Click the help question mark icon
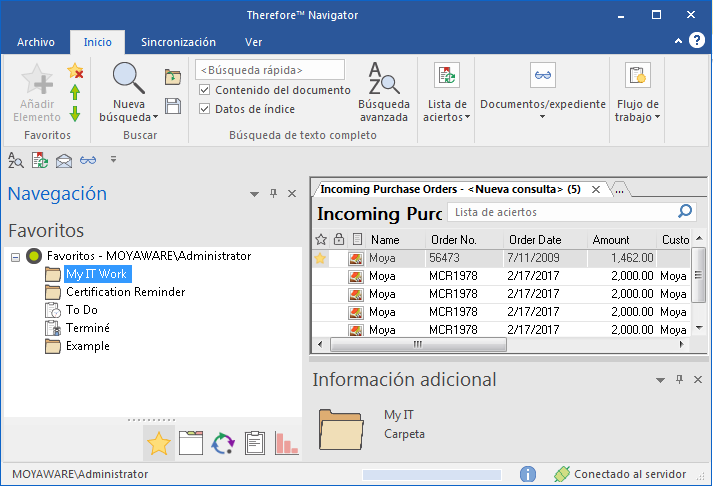The image size is (713, 487). click(x=697, y=40)
